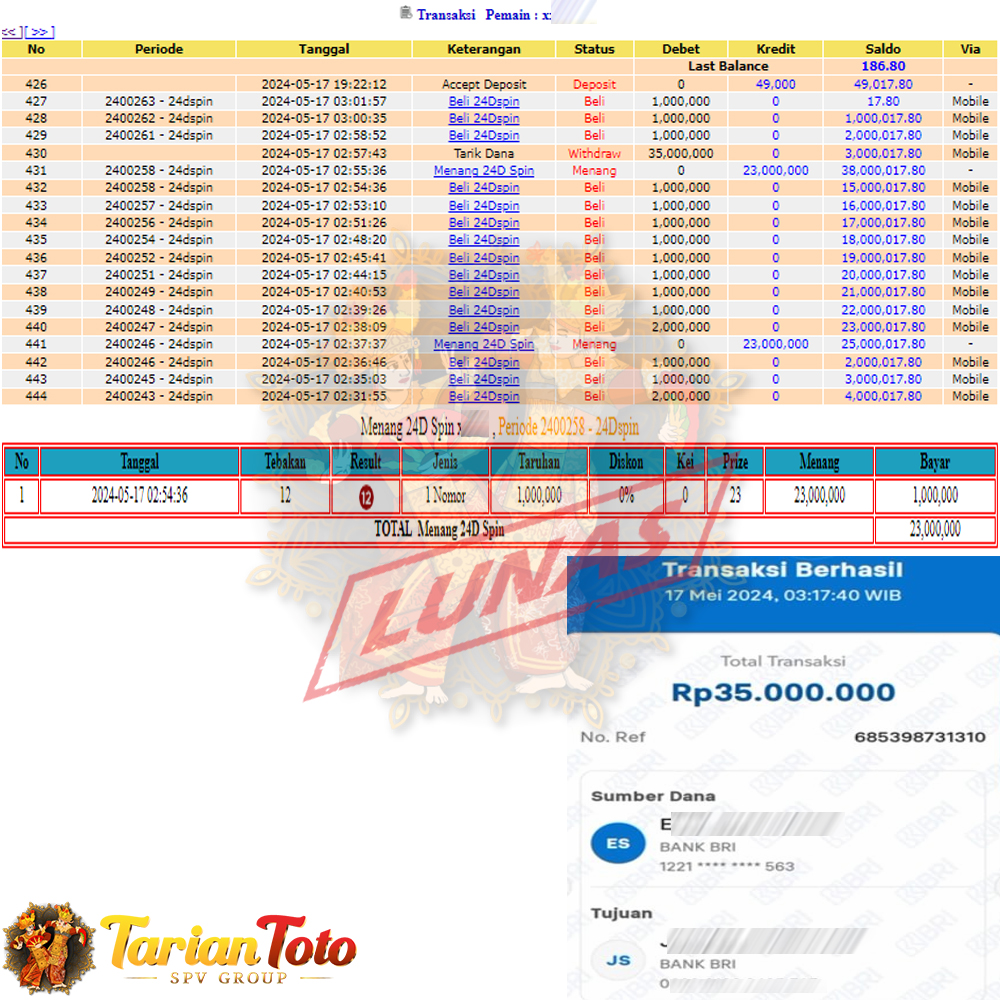Open the Beli 24Dspin link for periode 2400263
The width and height of the screenshot is (1000, 1000).
pyautogui.click(x=484, y=101)
